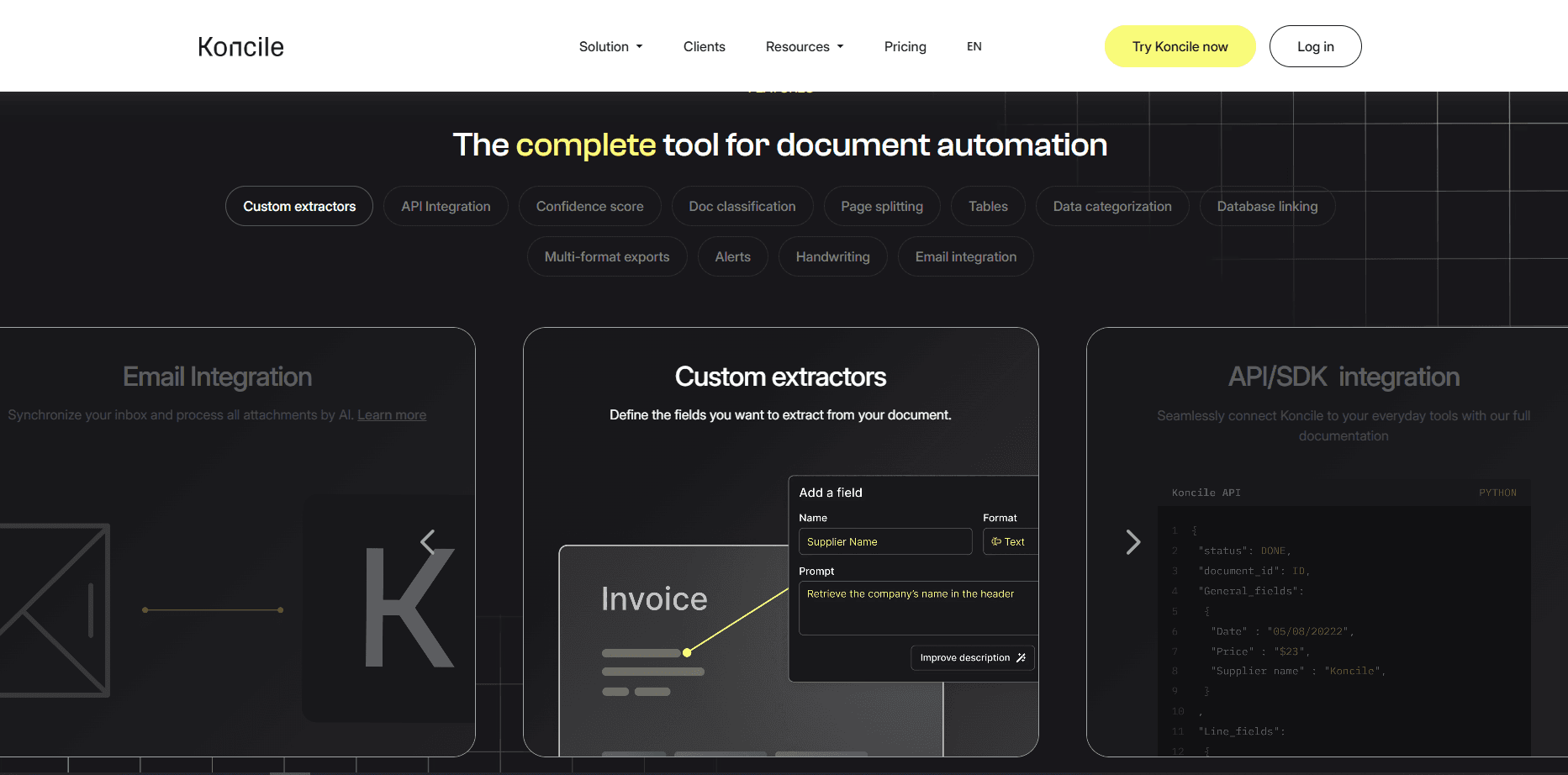Expand the Solution dropdown menu
Image resolution: width=1568 pixels, height=775 pixels.
coord(611,46)
